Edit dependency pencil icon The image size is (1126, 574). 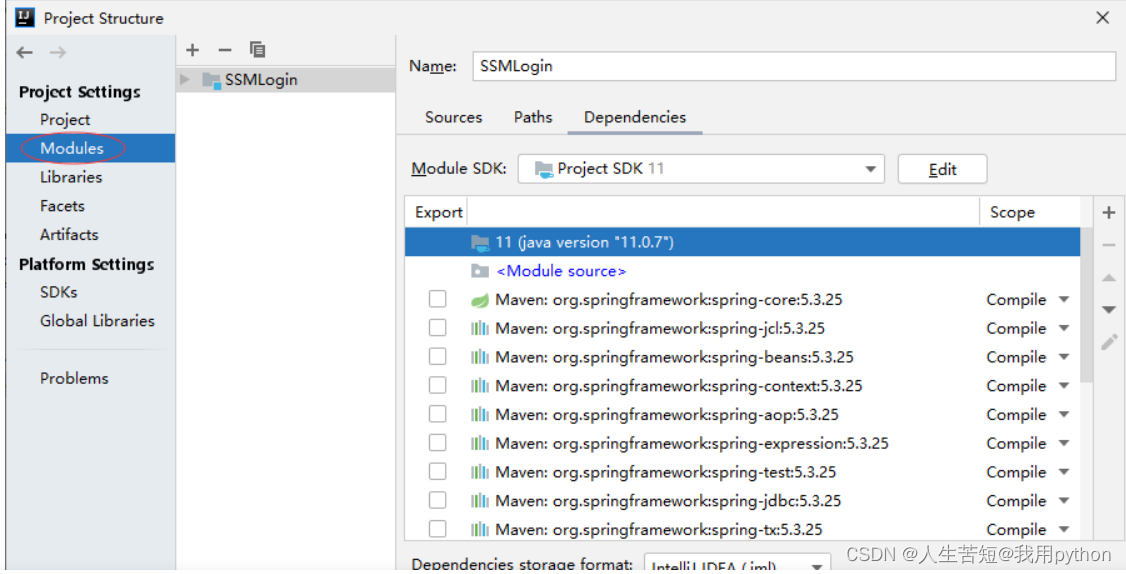pos(1109,342)
